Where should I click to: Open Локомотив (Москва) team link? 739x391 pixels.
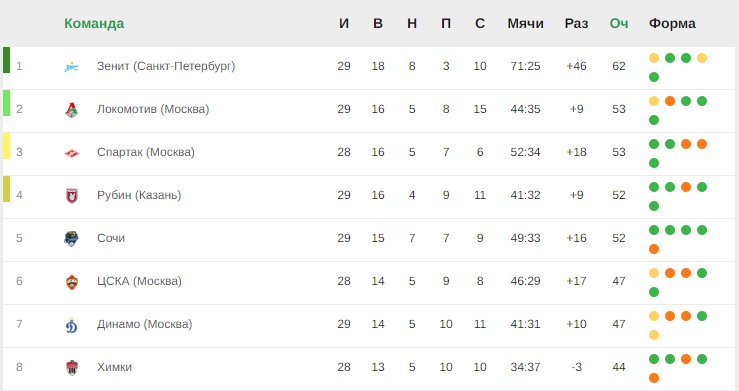153,109
